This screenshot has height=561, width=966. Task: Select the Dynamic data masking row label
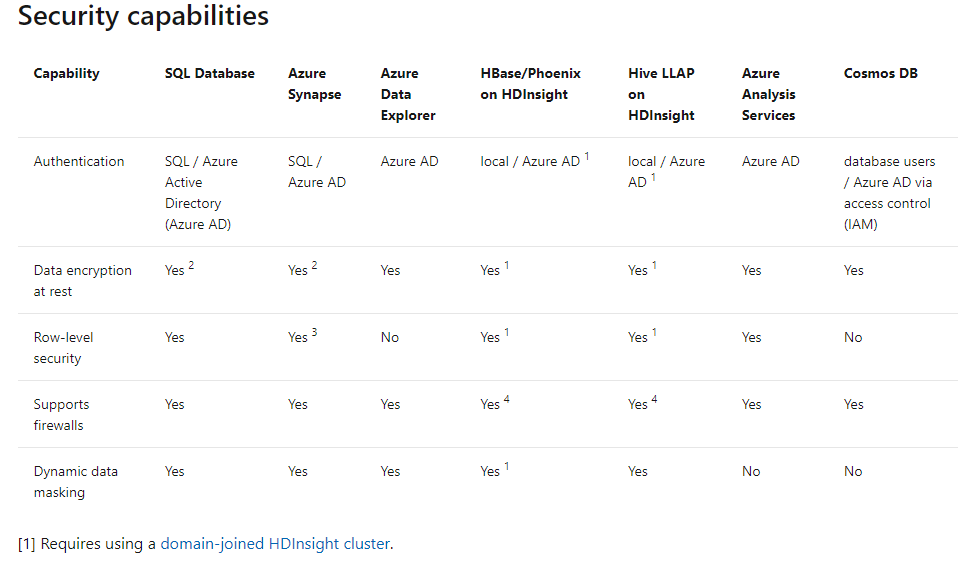click(x=76, y=482)
